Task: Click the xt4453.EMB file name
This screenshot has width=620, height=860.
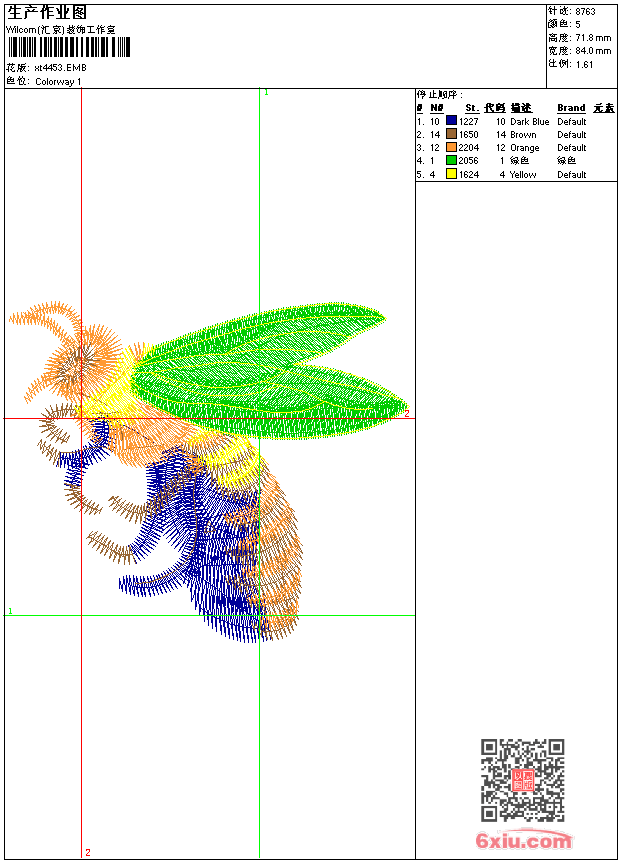Action: pyautogui.click(x=60, y=68)
